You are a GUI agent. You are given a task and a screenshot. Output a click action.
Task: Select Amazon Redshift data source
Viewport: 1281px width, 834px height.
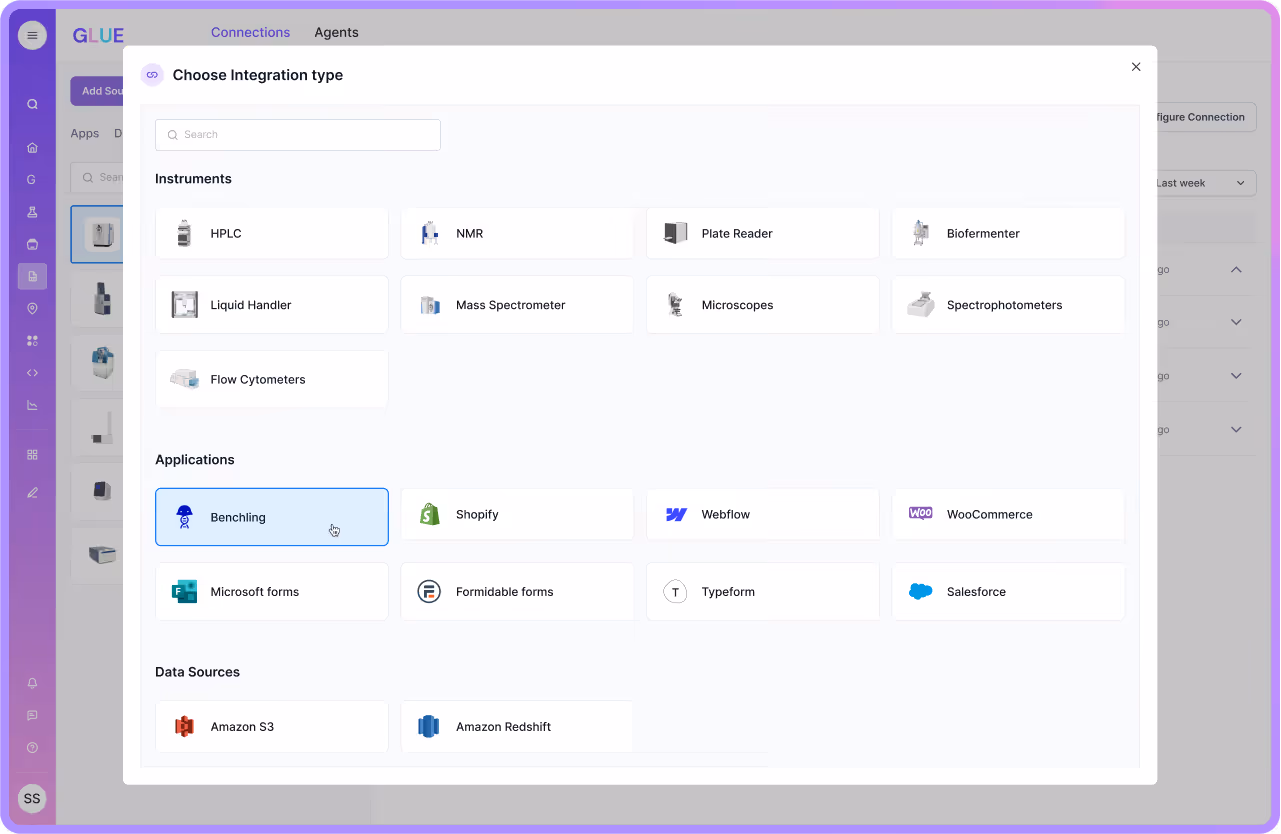point(517,727)
